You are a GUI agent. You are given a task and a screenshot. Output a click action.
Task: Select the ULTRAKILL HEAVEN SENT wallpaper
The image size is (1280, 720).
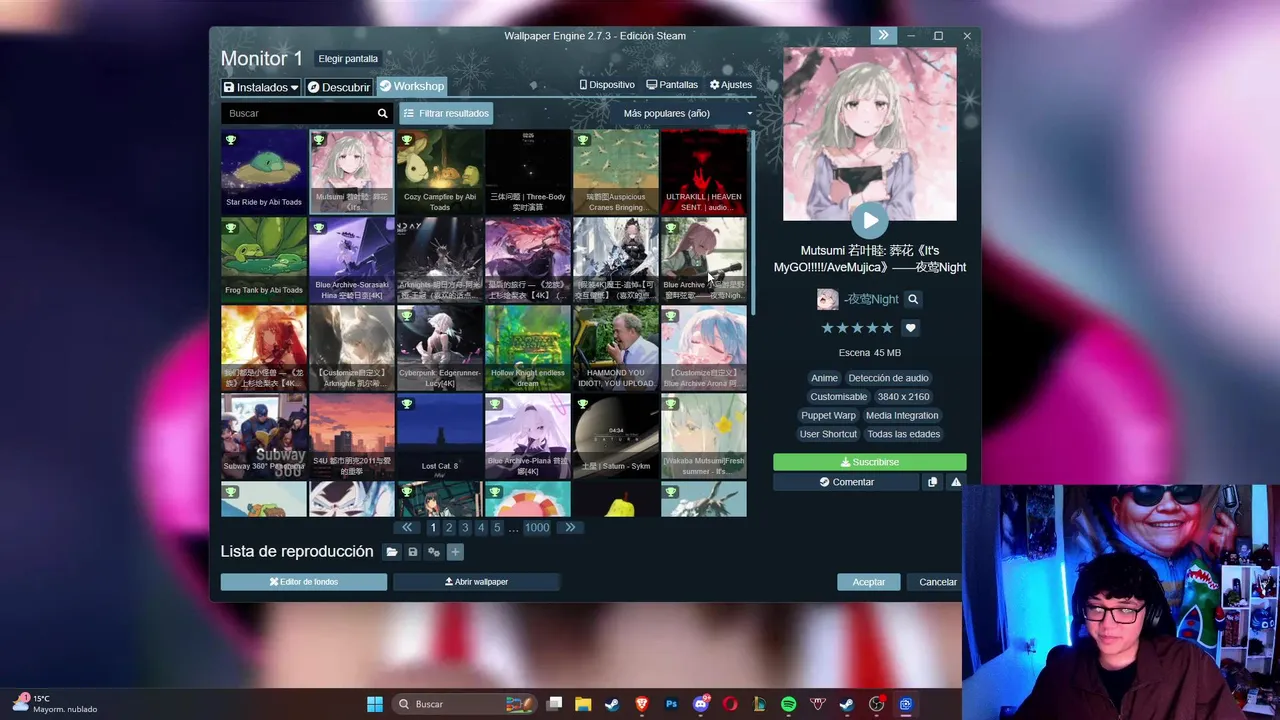pos(704,171)
